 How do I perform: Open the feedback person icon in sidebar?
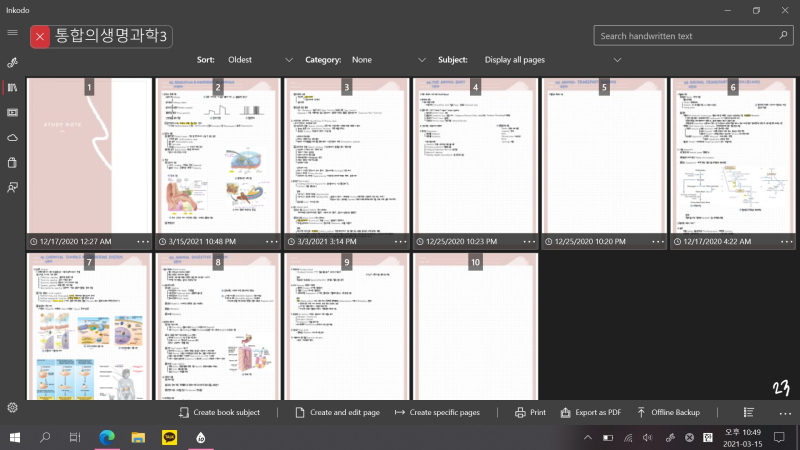[x=12, y=188]
